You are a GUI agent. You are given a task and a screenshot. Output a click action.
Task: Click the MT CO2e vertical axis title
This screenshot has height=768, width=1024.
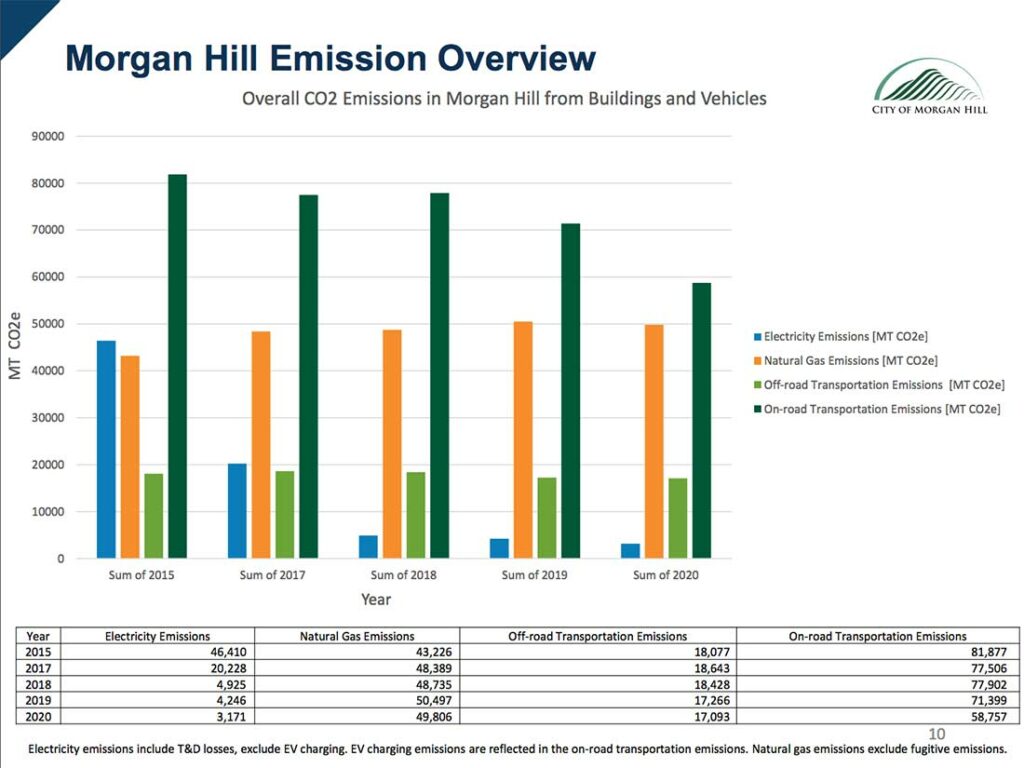[x=15, y=346]
